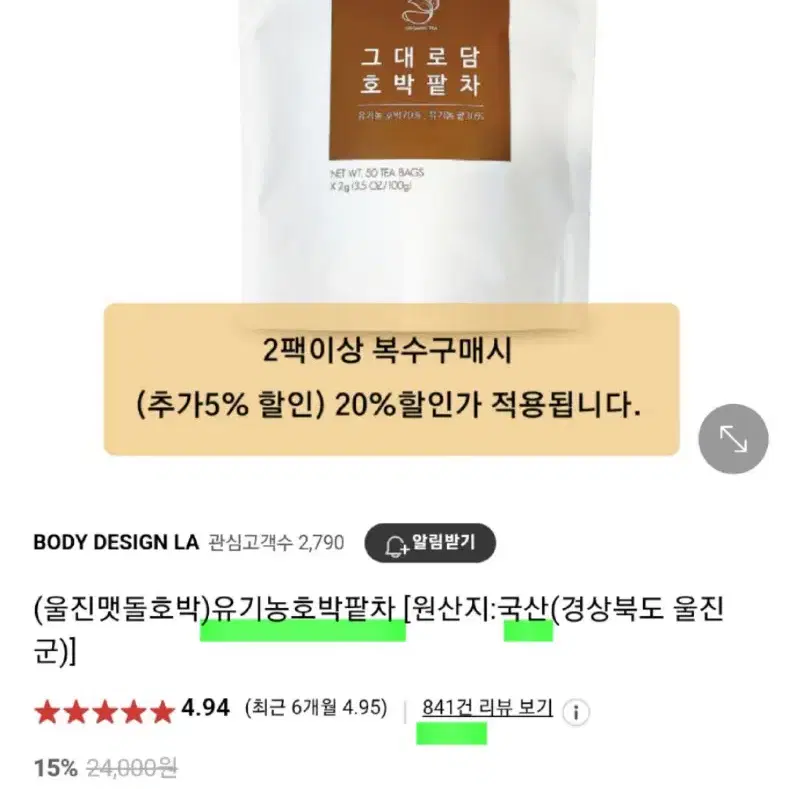Click the NET WT. 50 TEA BAGS text
The width and height of the screenshot is (789, 789).
click(x=377, y=173)
